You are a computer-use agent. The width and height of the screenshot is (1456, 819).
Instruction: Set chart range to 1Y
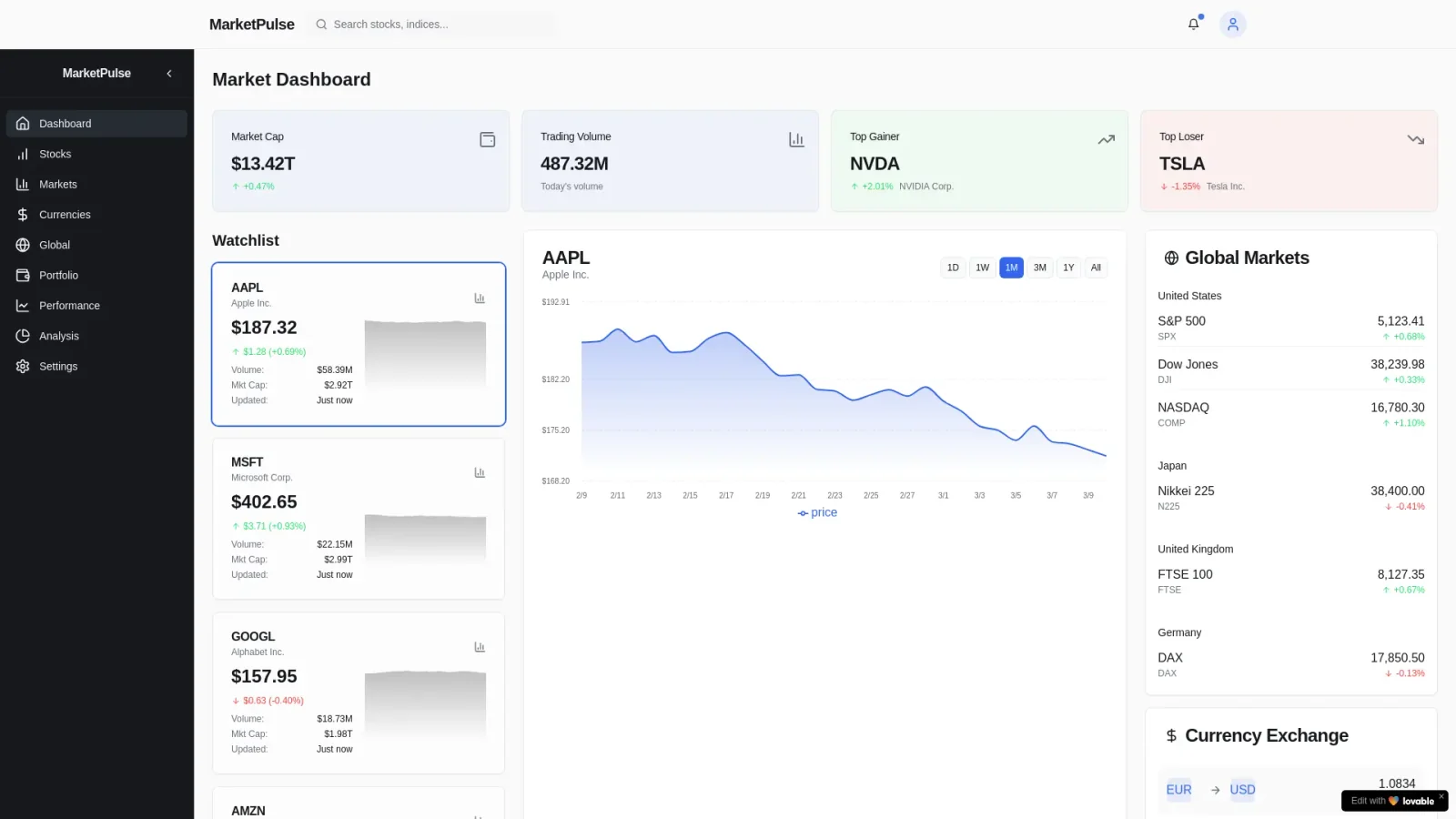(1068, 268)
